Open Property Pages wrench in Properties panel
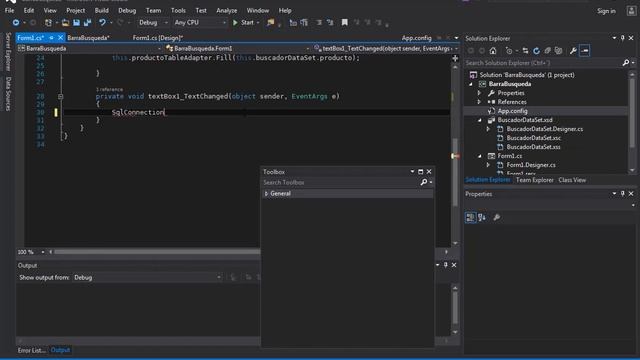The width and height of the screenshot is (640, 360). point(496,218)
